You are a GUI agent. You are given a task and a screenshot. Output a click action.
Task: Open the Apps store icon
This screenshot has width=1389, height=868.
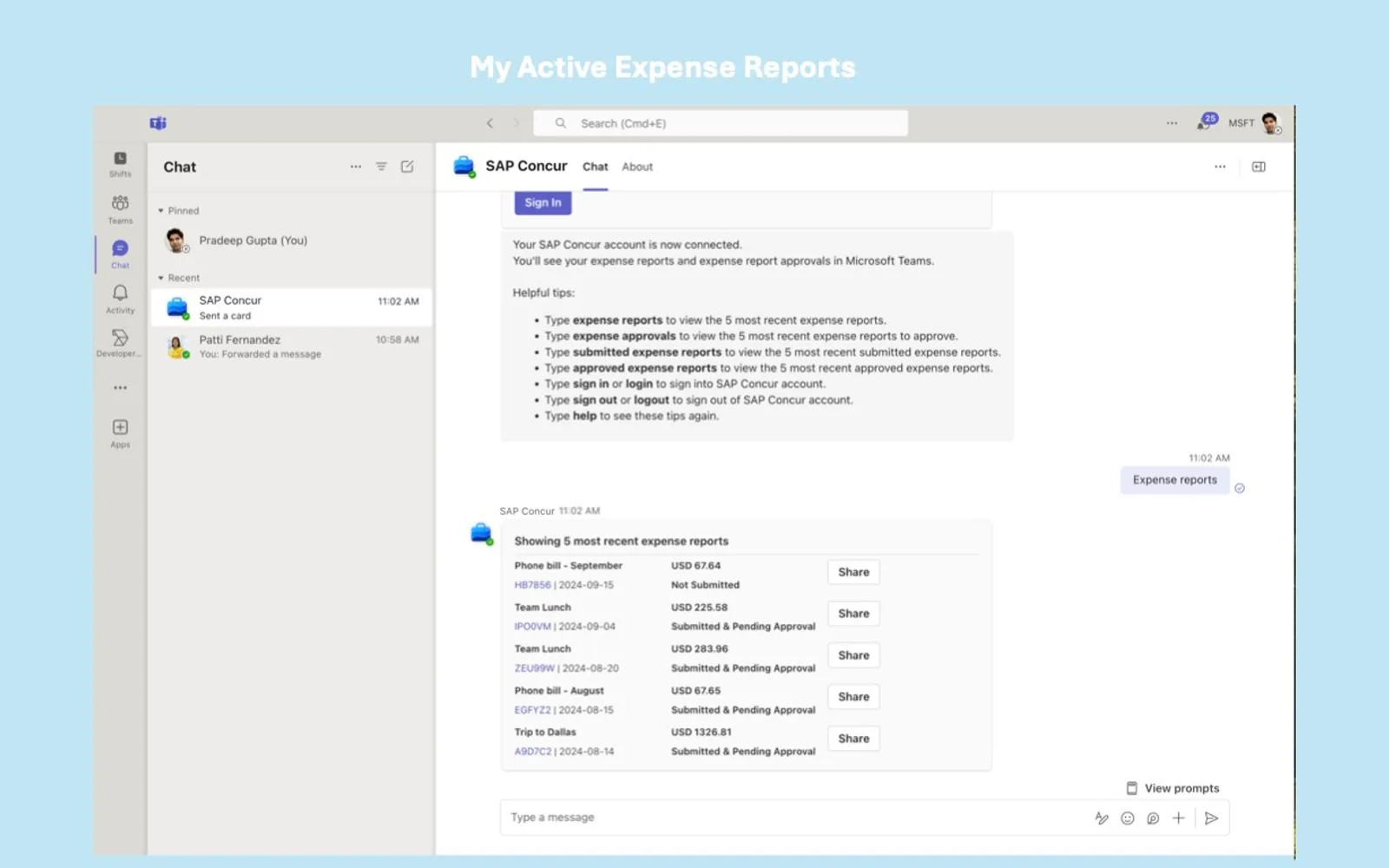(x=120, y=432)
